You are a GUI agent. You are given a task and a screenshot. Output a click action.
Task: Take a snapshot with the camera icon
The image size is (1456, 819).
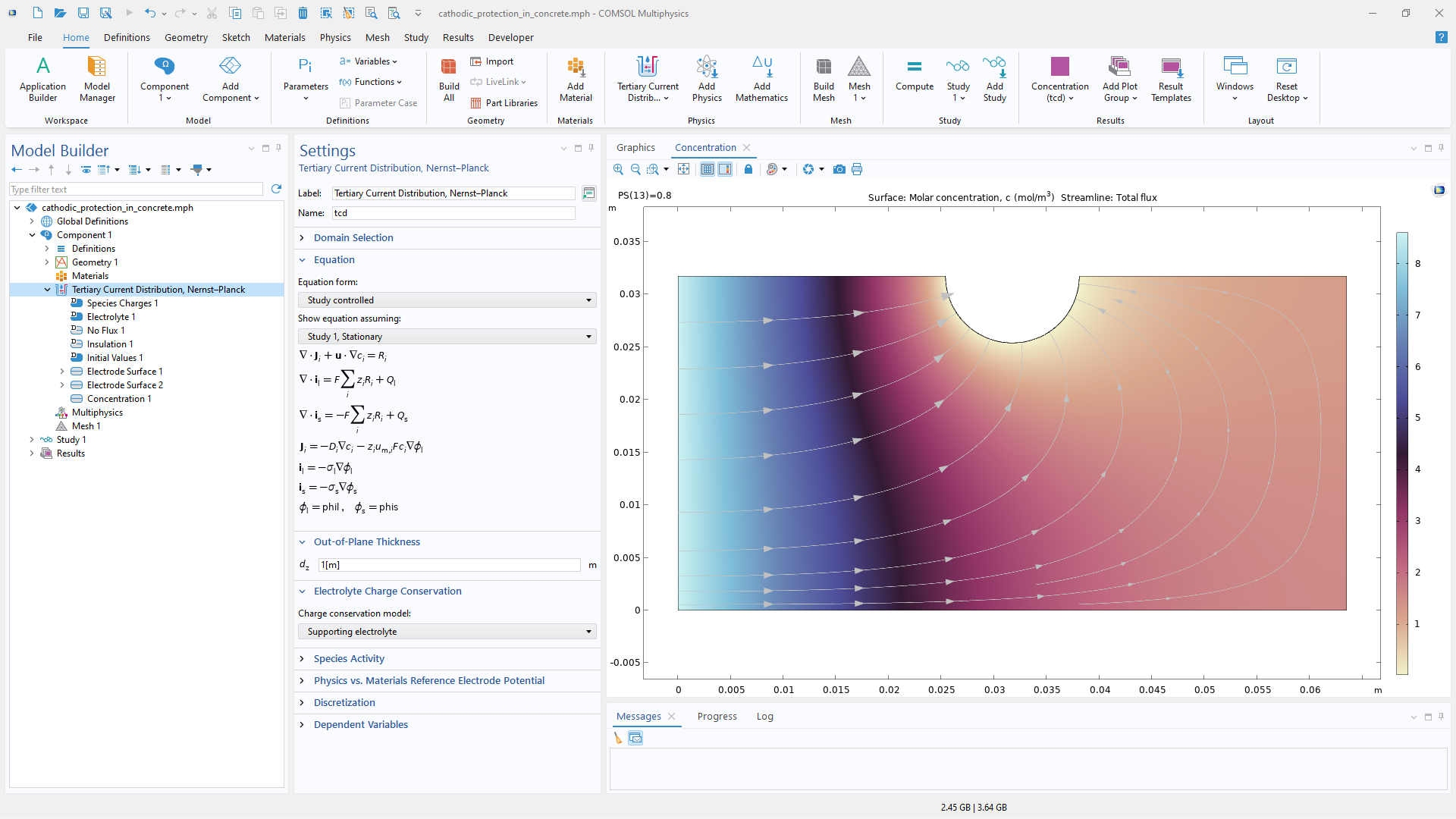(839, 170)
